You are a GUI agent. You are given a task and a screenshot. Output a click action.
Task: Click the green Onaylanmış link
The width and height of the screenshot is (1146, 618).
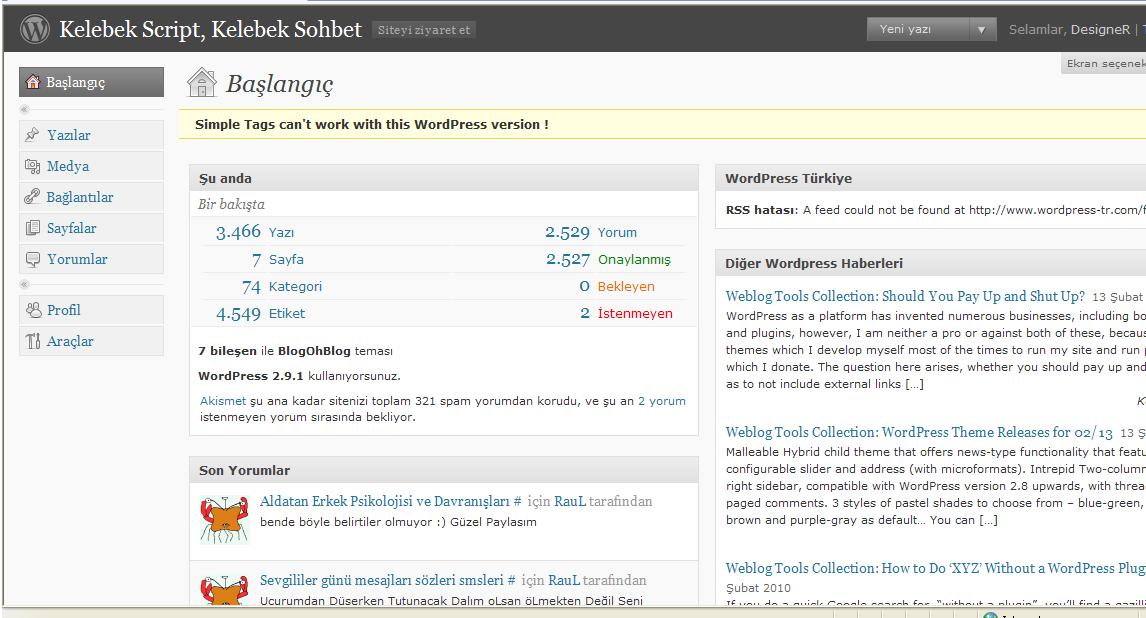634,259
